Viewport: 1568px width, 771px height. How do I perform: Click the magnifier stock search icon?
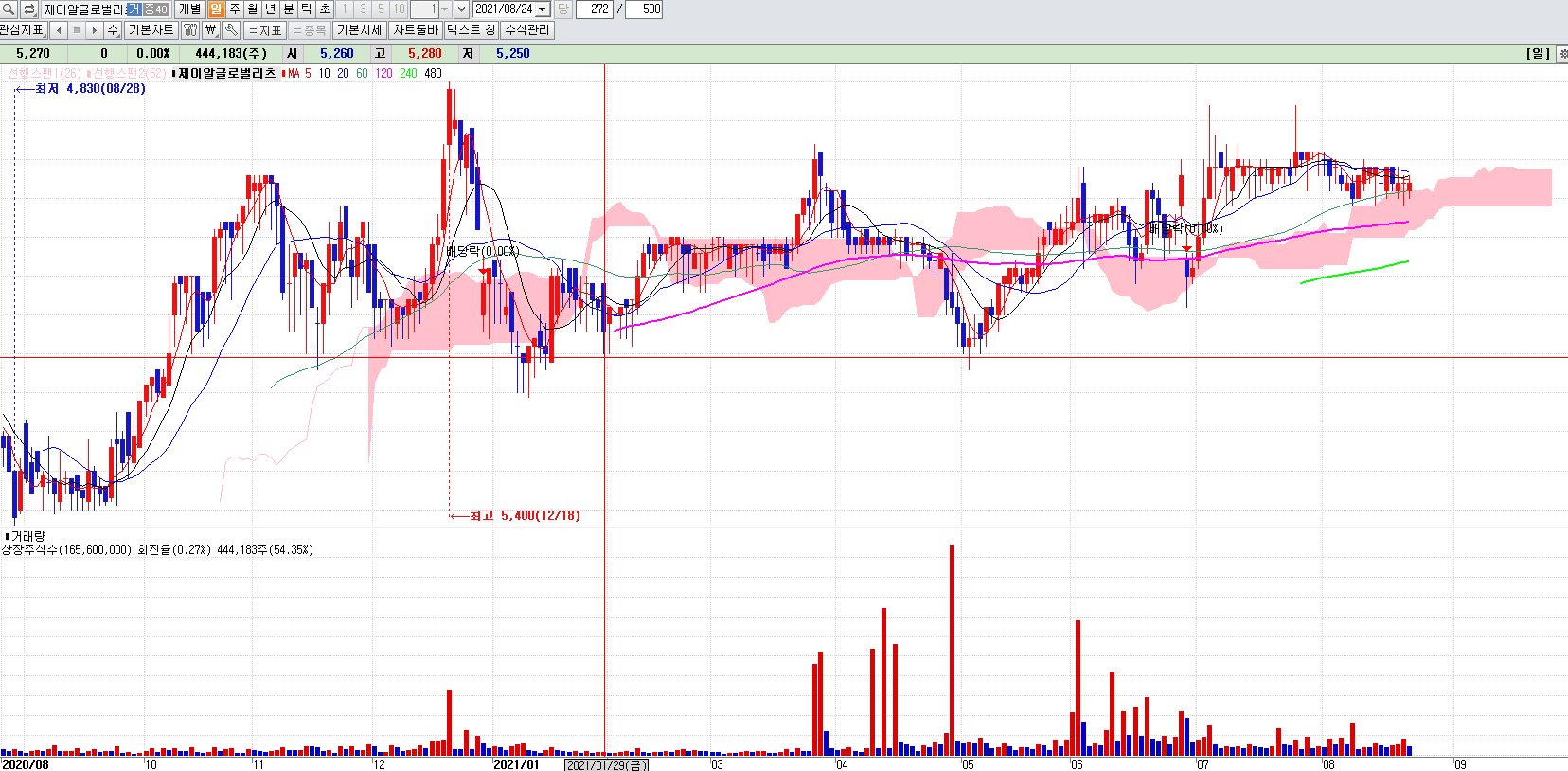click(9, 9)
